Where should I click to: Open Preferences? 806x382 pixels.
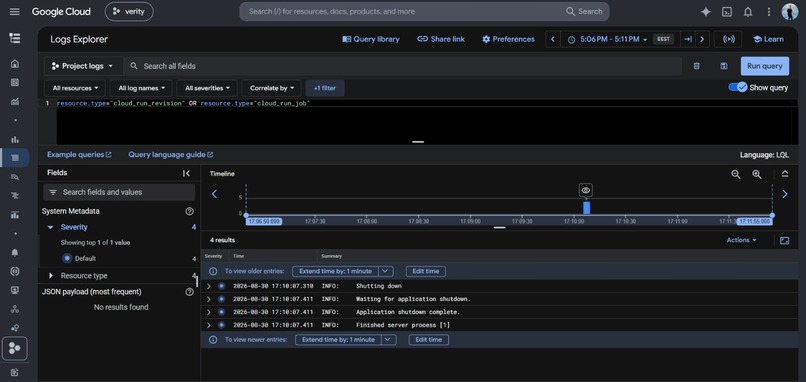point(508,39)
